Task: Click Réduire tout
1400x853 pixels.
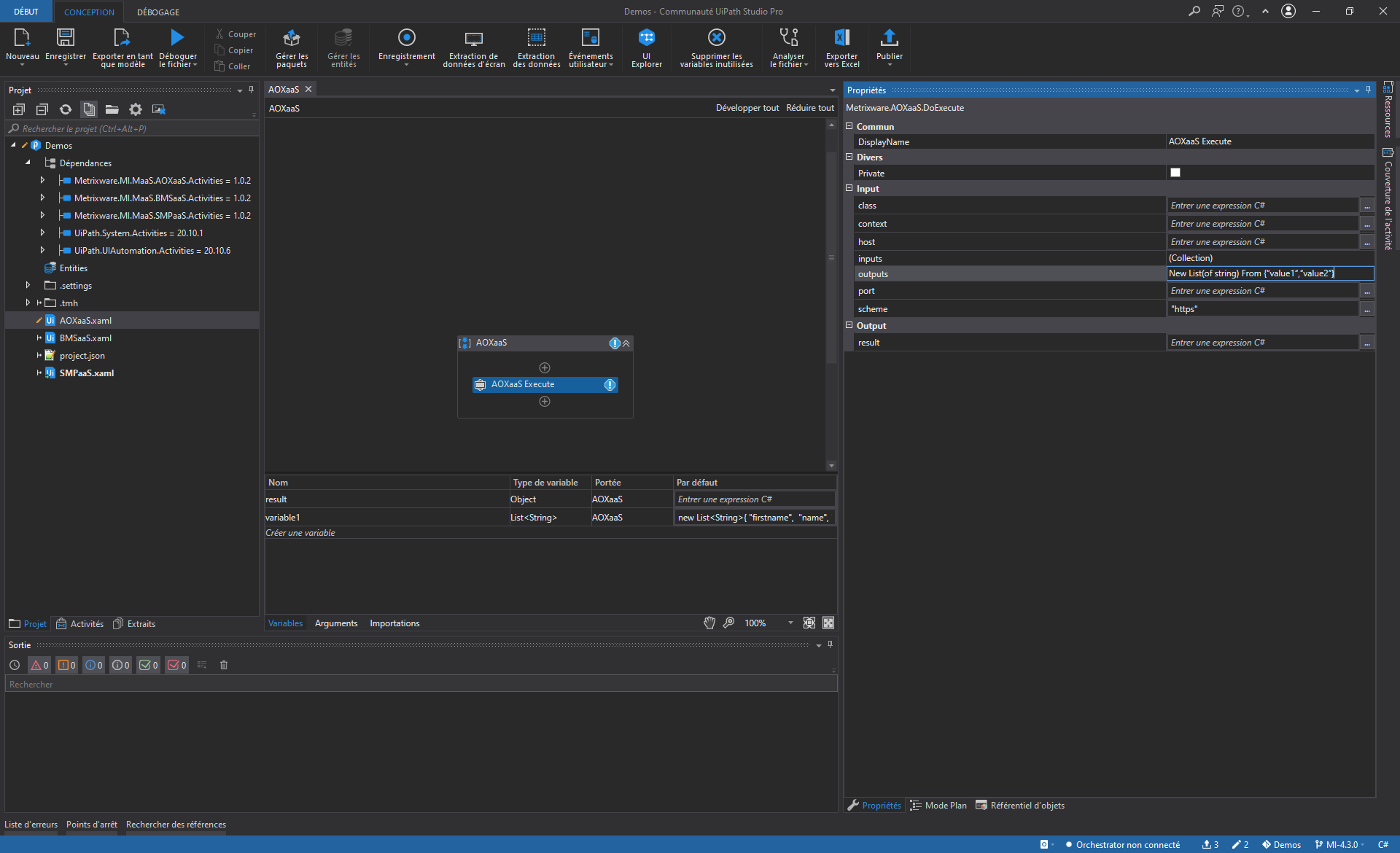Action: coord(809,108)
